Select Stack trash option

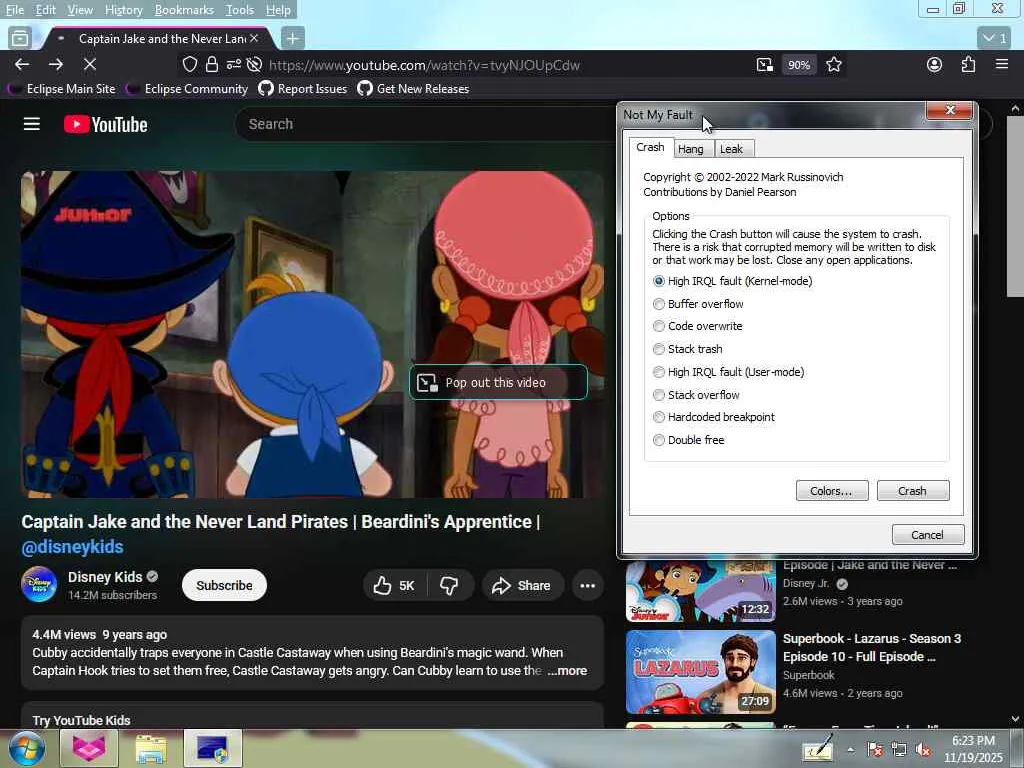[688, 349]
